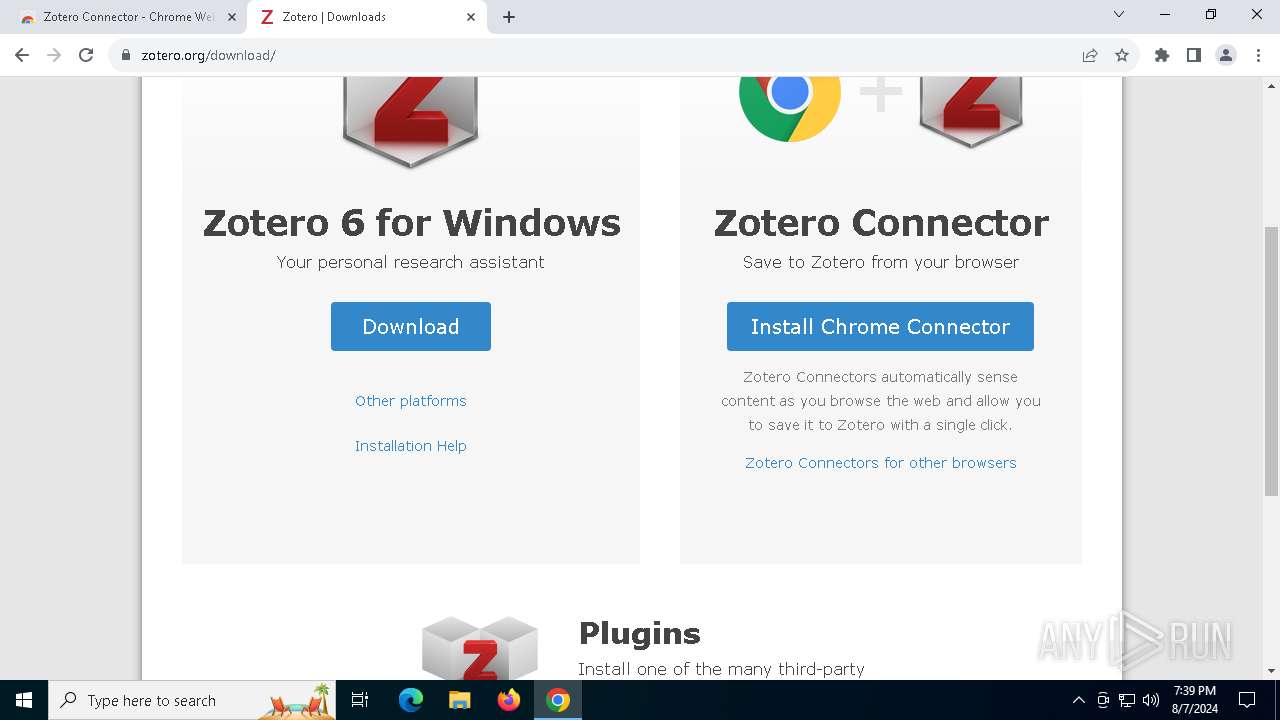
Task: Open the notifications action center icon
Action: tap(1247, 700)
